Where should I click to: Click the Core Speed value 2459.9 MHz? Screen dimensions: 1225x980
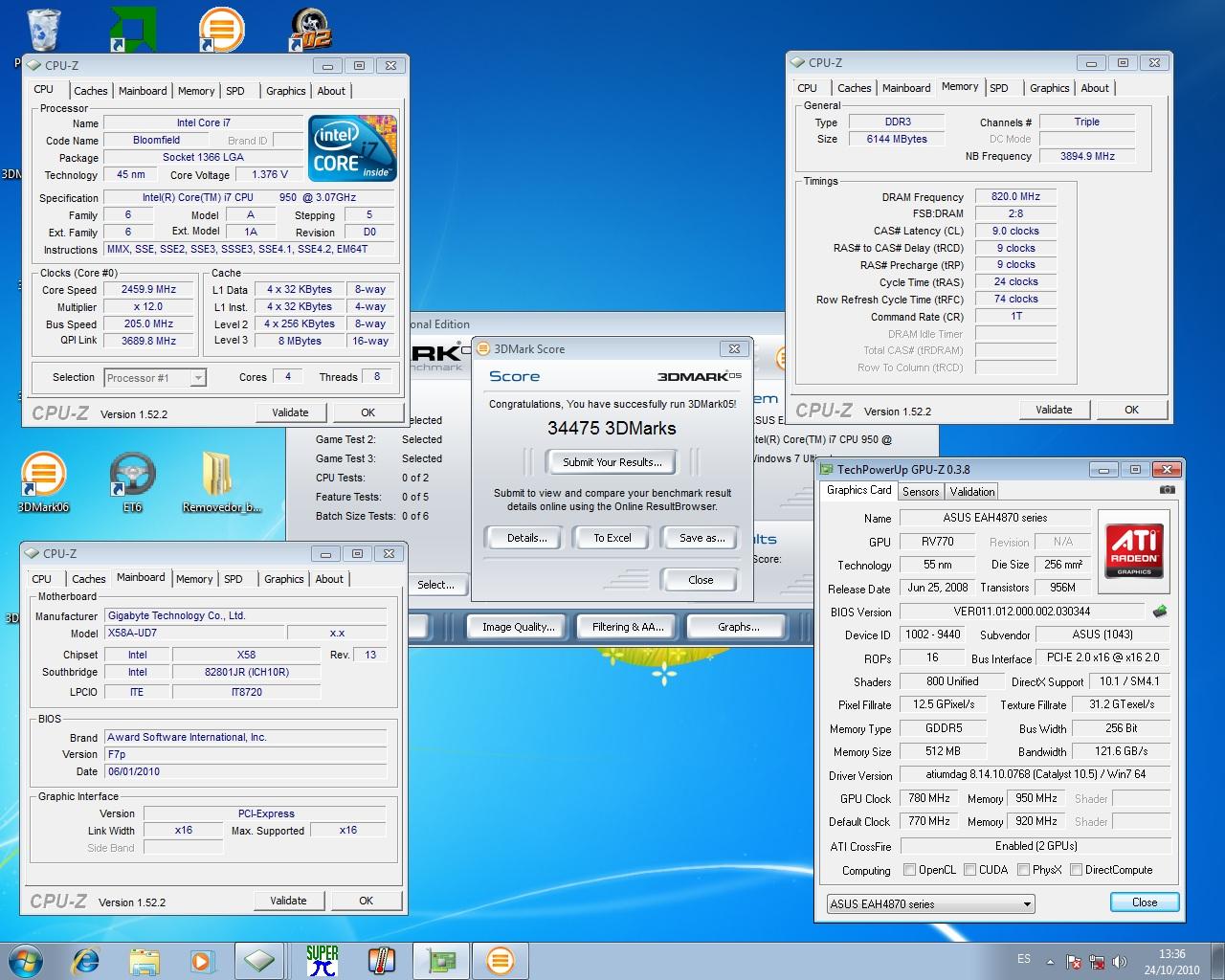pyautogui.click(x=148, y=290)
